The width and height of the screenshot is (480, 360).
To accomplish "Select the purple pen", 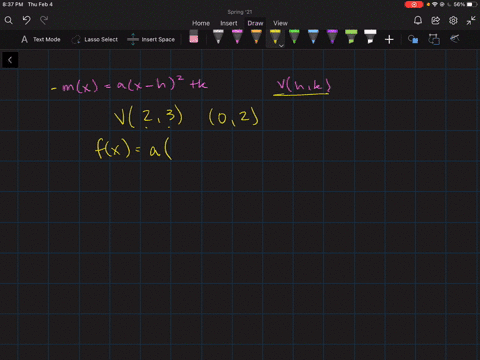I will [x=332, y=37].
